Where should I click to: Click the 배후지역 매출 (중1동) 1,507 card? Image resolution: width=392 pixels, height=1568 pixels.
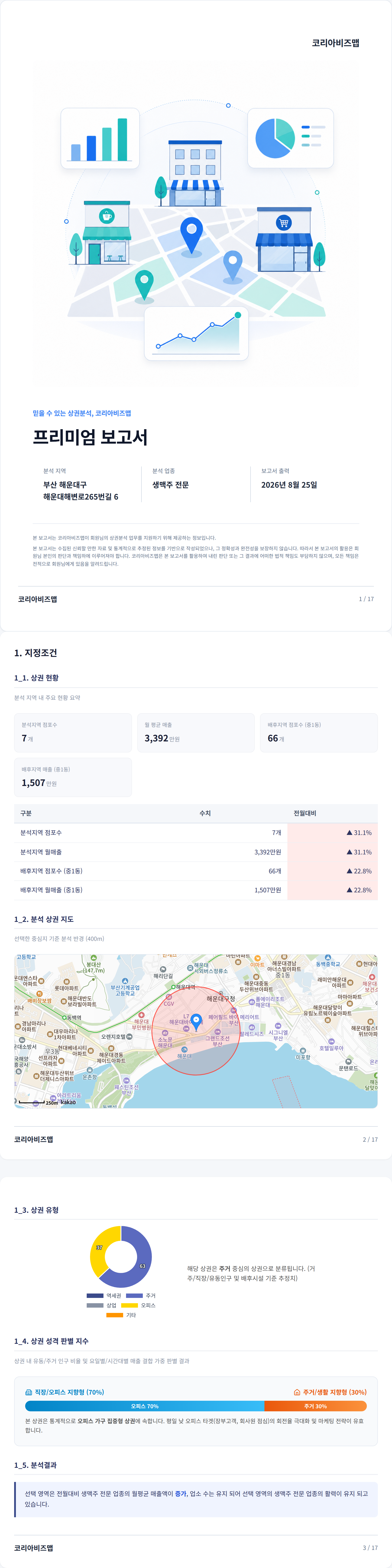pyautogui.click(x=73, y=777)
